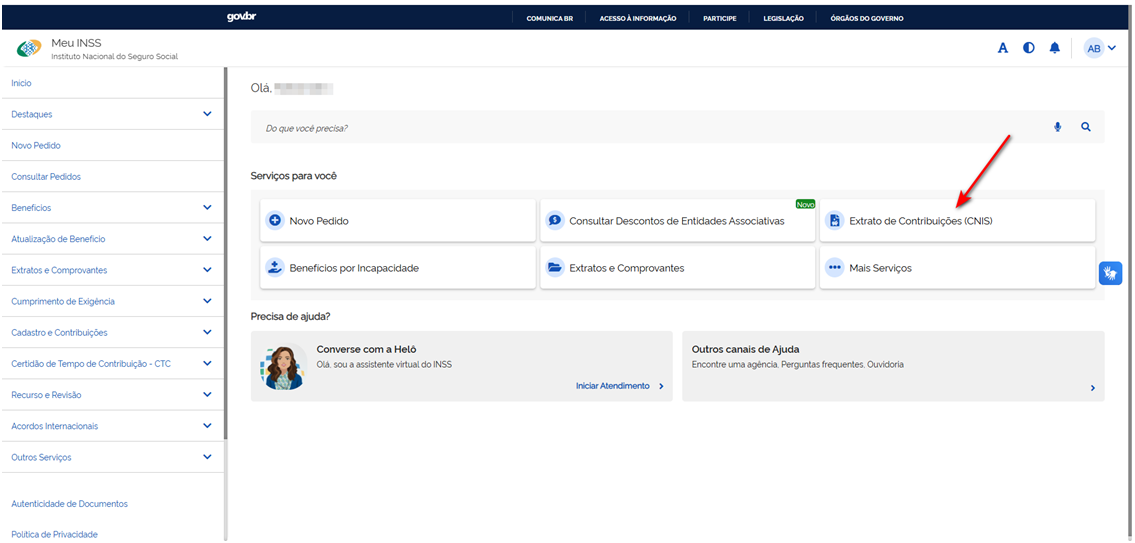Expand Outros Serviços section

pyautogui.click(x=208, y=458)
